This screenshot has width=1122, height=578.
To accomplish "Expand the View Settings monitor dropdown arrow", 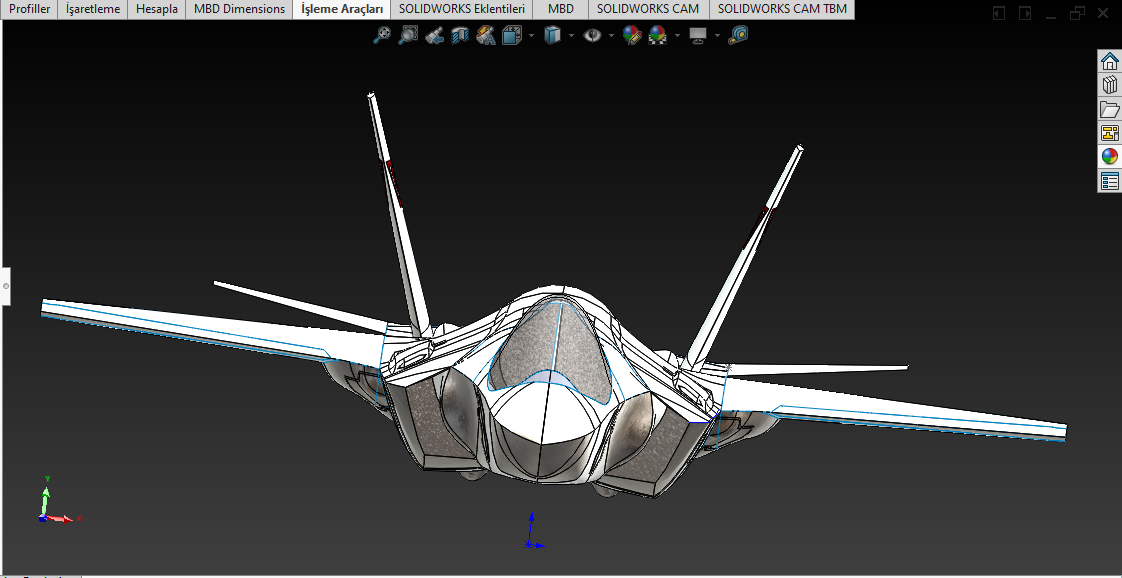I will click(x=717, y=35).
